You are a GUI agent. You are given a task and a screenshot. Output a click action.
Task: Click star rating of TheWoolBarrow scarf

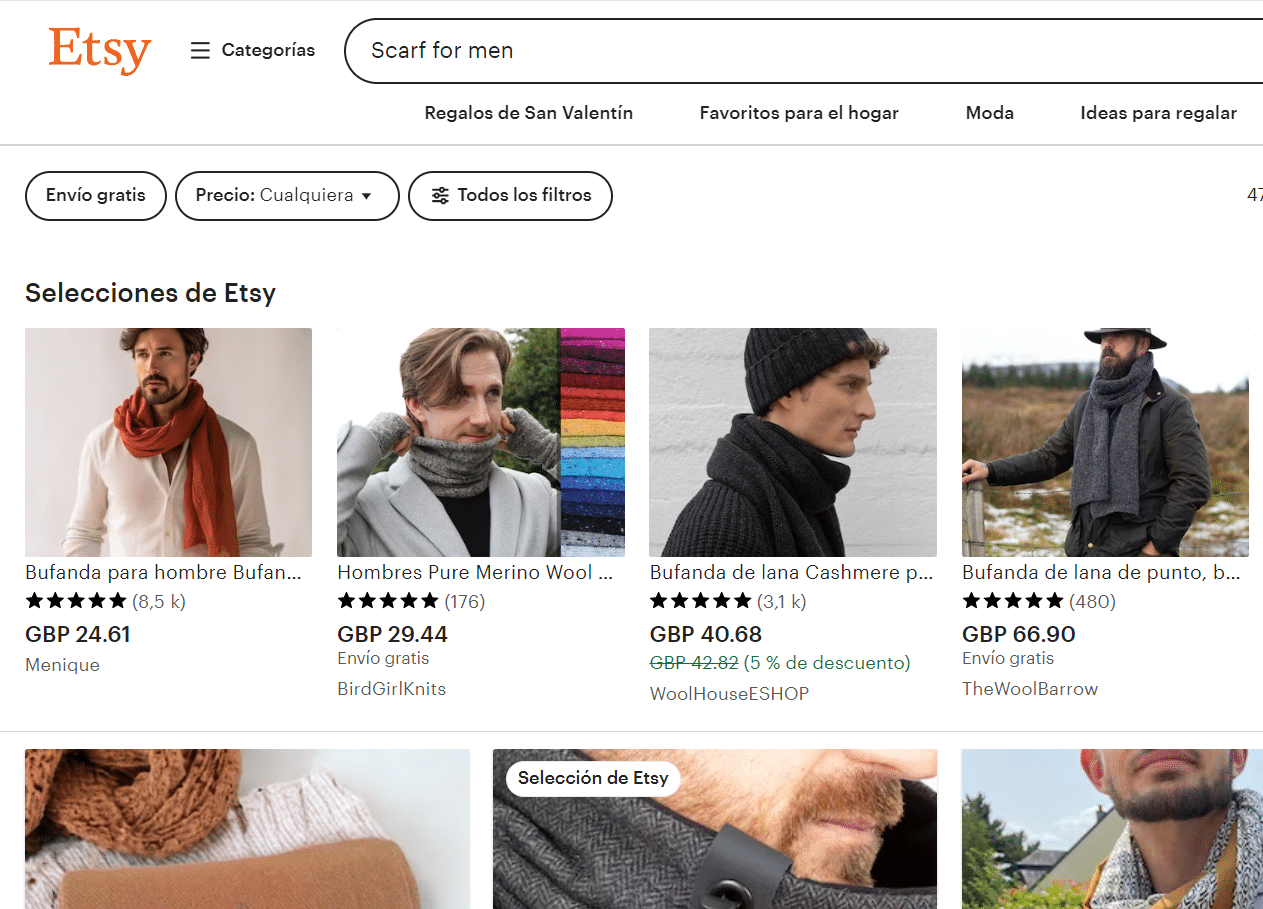point(1012,601)
